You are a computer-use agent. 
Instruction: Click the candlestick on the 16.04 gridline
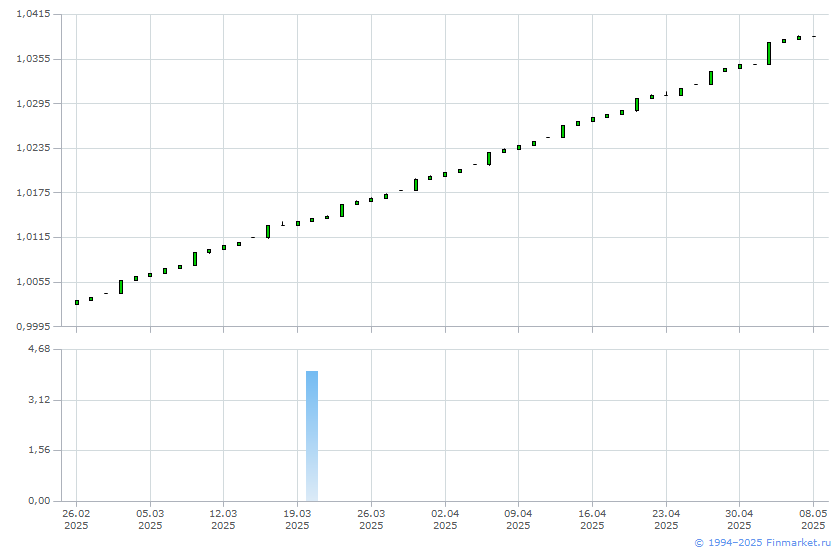click(x=592, y=119)
